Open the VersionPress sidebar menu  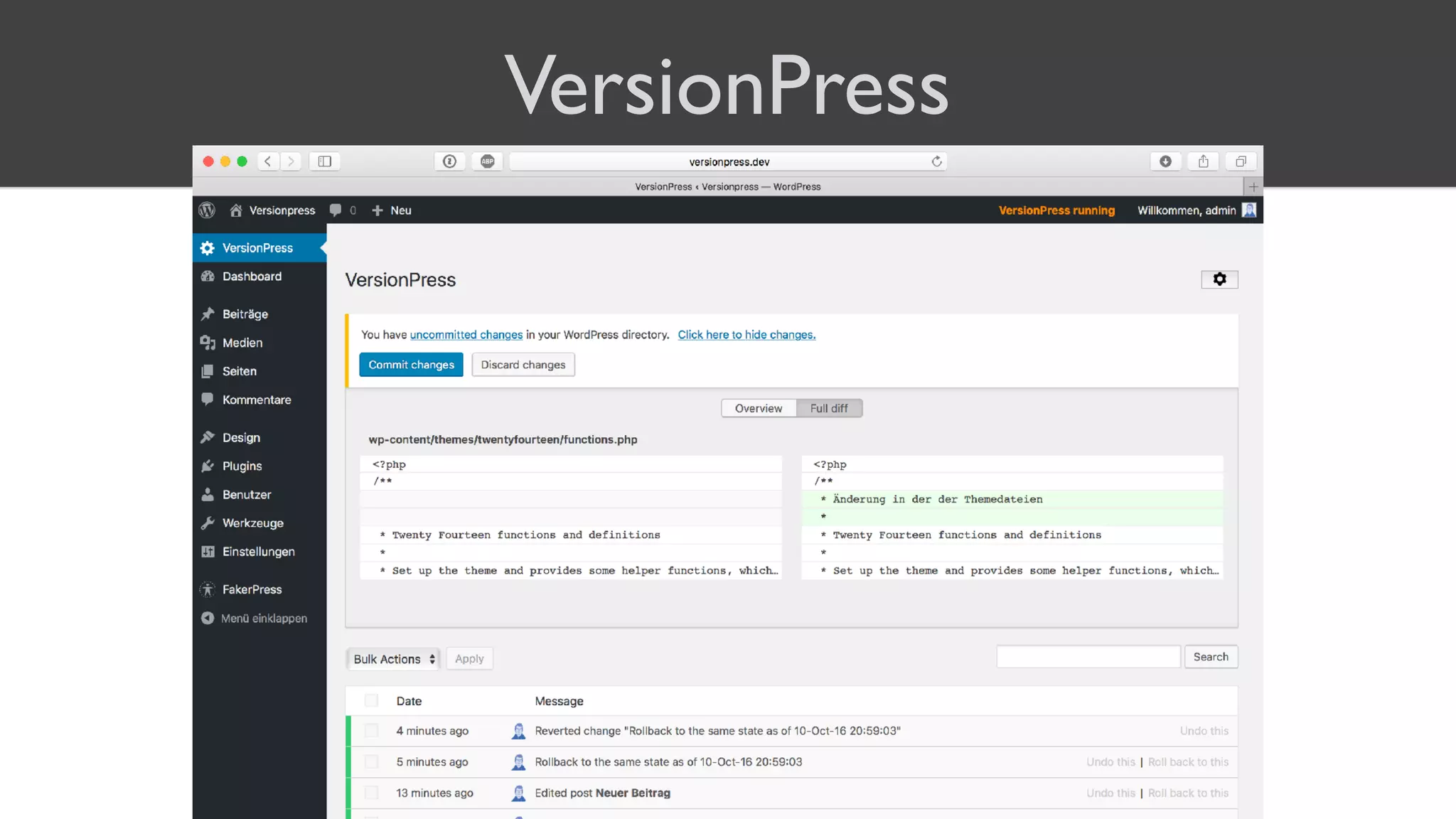259,247
